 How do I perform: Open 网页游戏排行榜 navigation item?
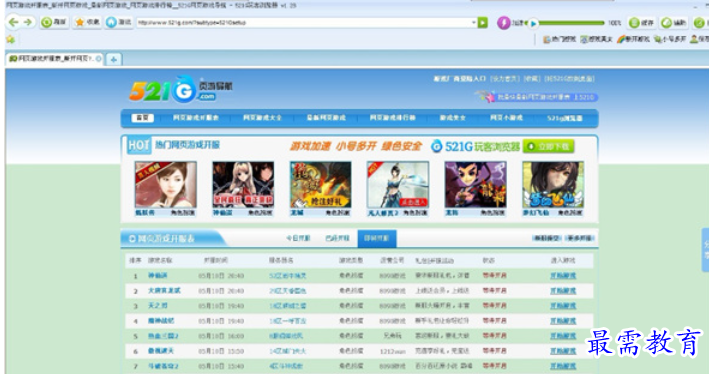tap(392, 118)
